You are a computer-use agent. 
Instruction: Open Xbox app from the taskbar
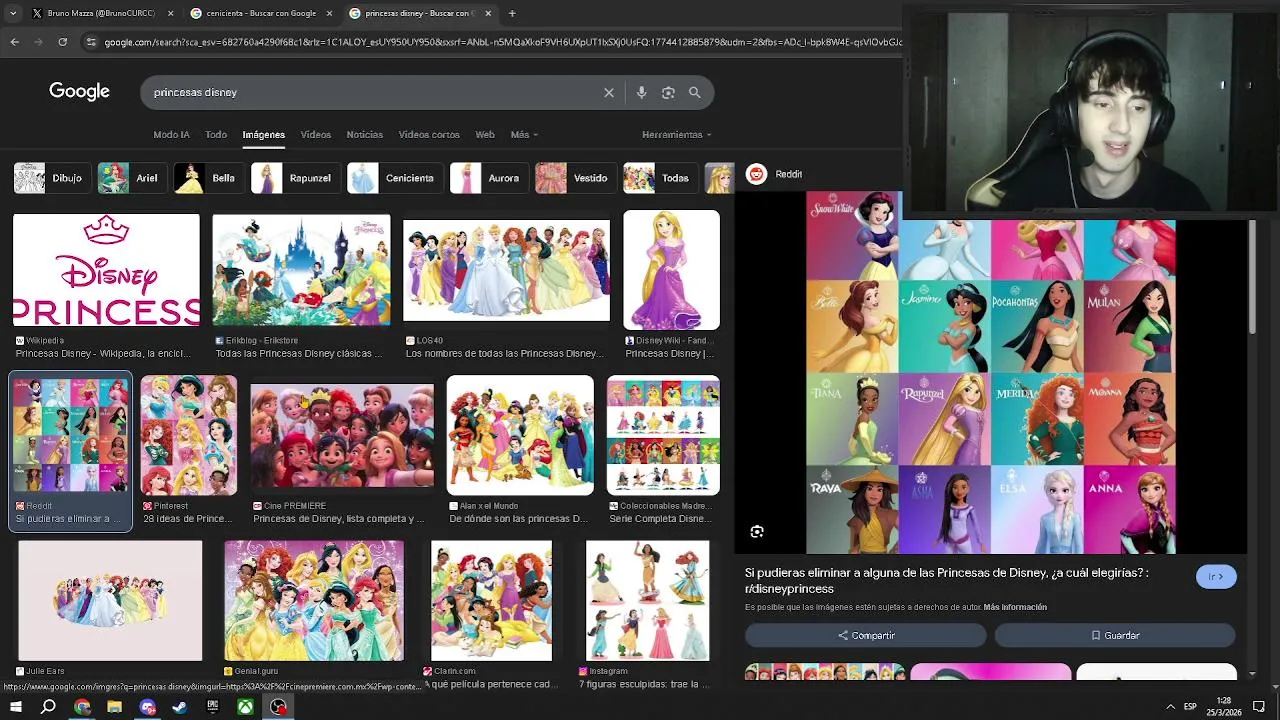pos(245,706)
